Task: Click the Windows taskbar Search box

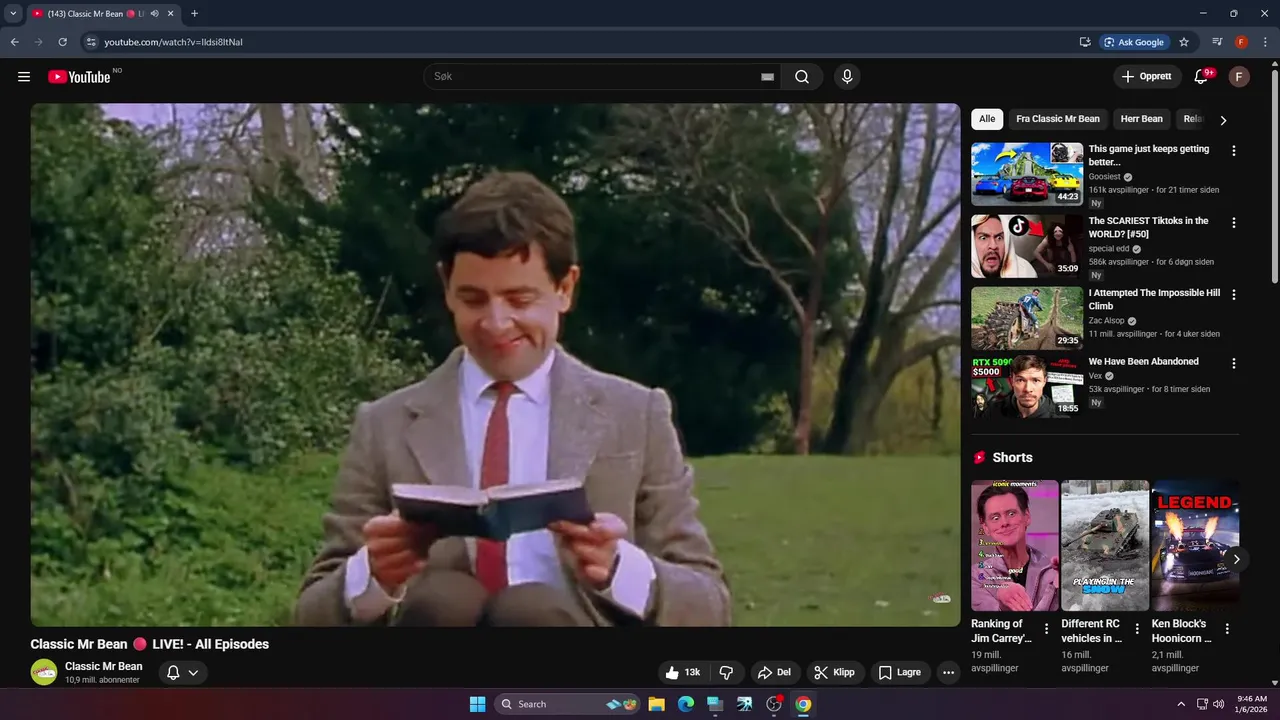Action: [568, 704]
